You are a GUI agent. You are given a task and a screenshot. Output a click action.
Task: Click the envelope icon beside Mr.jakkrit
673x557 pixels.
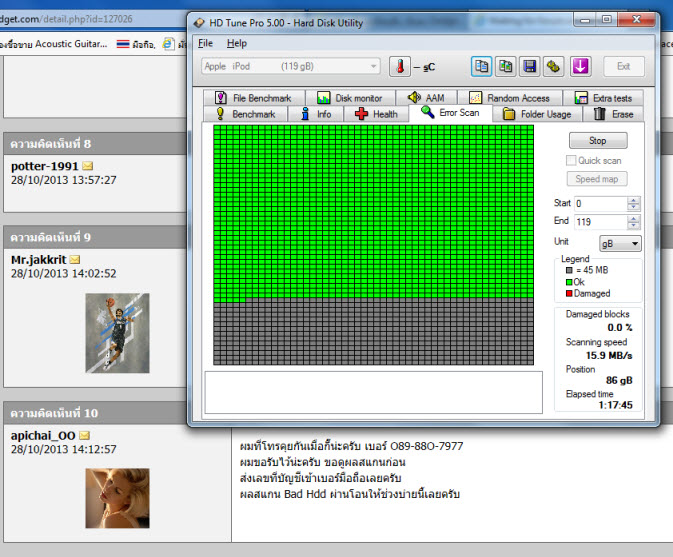[x=74, y=259]
